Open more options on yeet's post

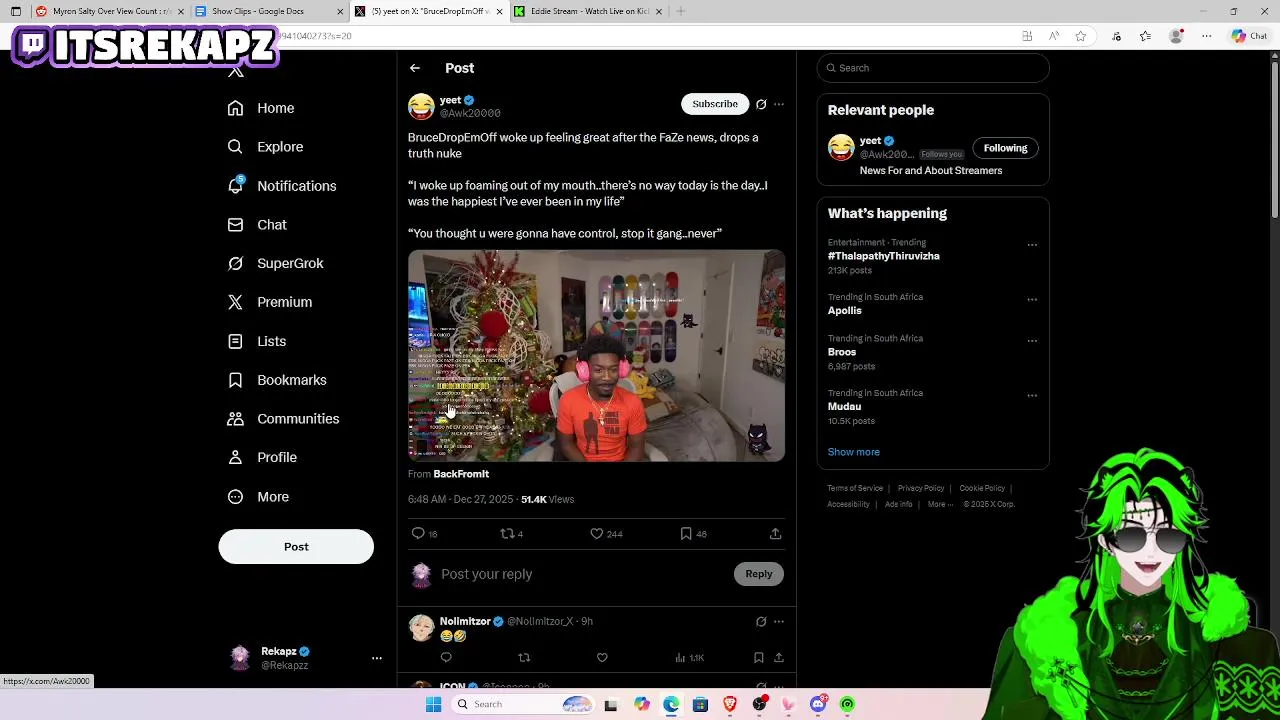pos(779,104)
